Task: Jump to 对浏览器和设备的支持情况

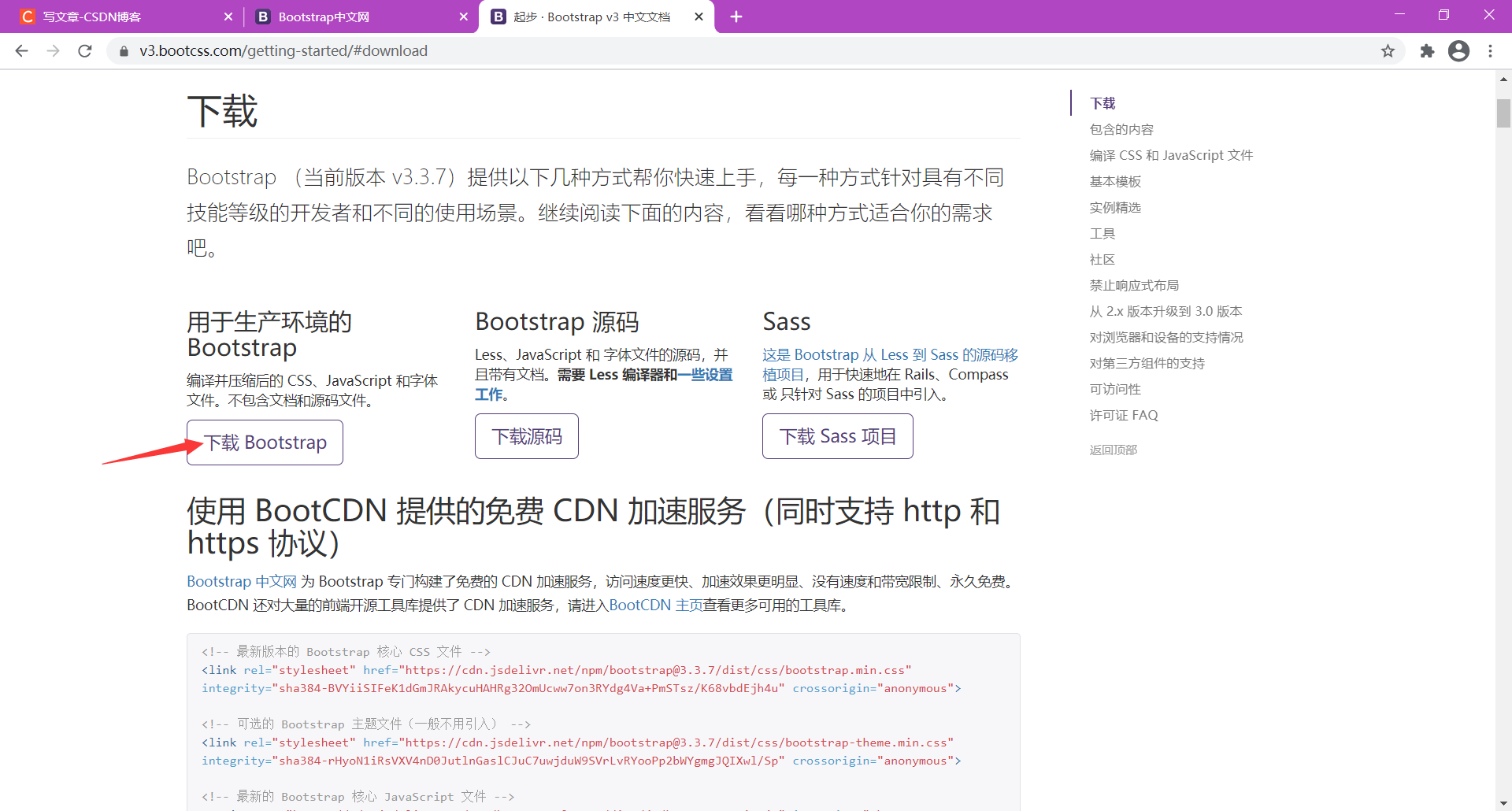Action: (1166, 337)
